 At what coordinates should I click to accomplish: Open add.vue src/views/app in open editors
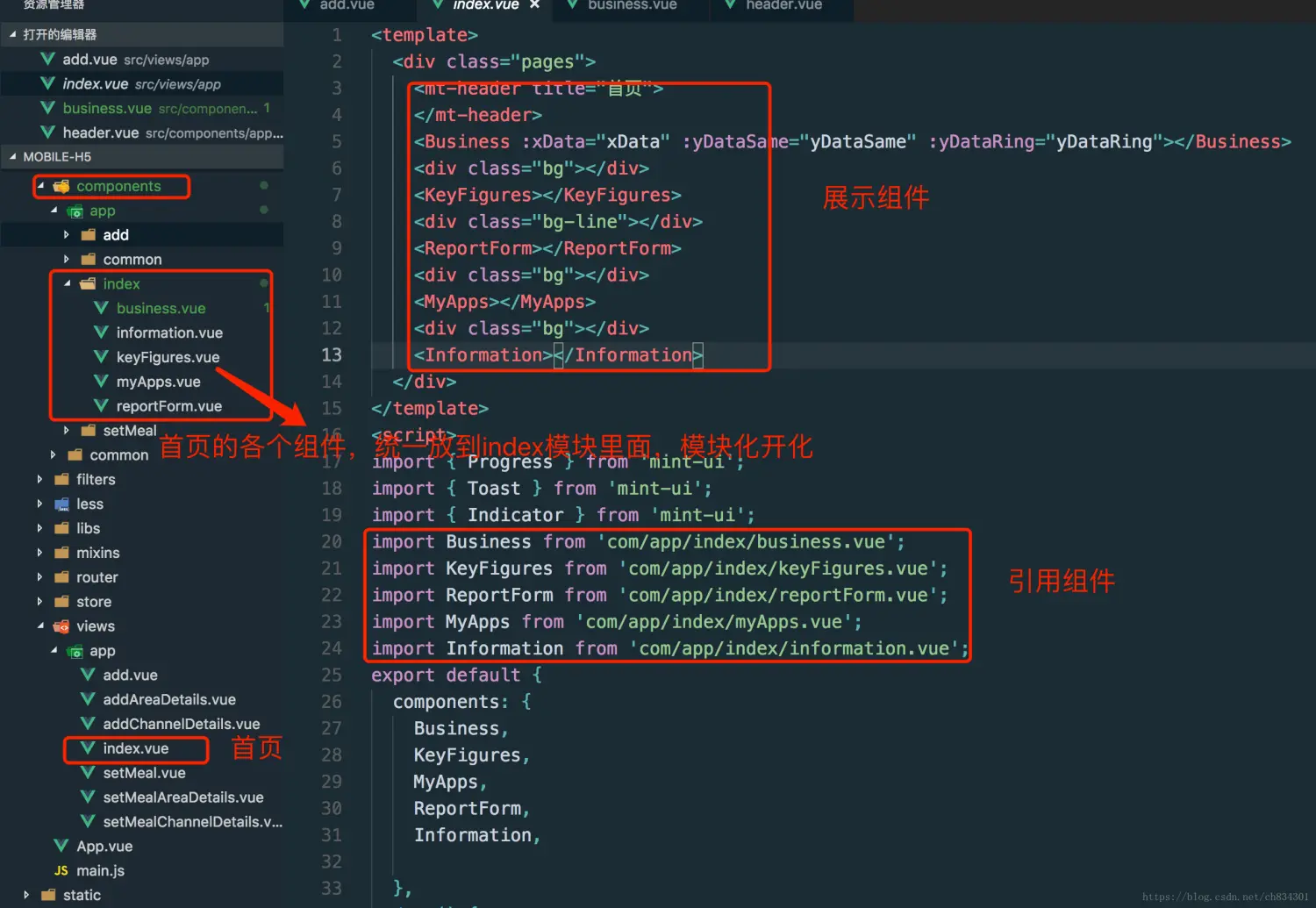142,60
